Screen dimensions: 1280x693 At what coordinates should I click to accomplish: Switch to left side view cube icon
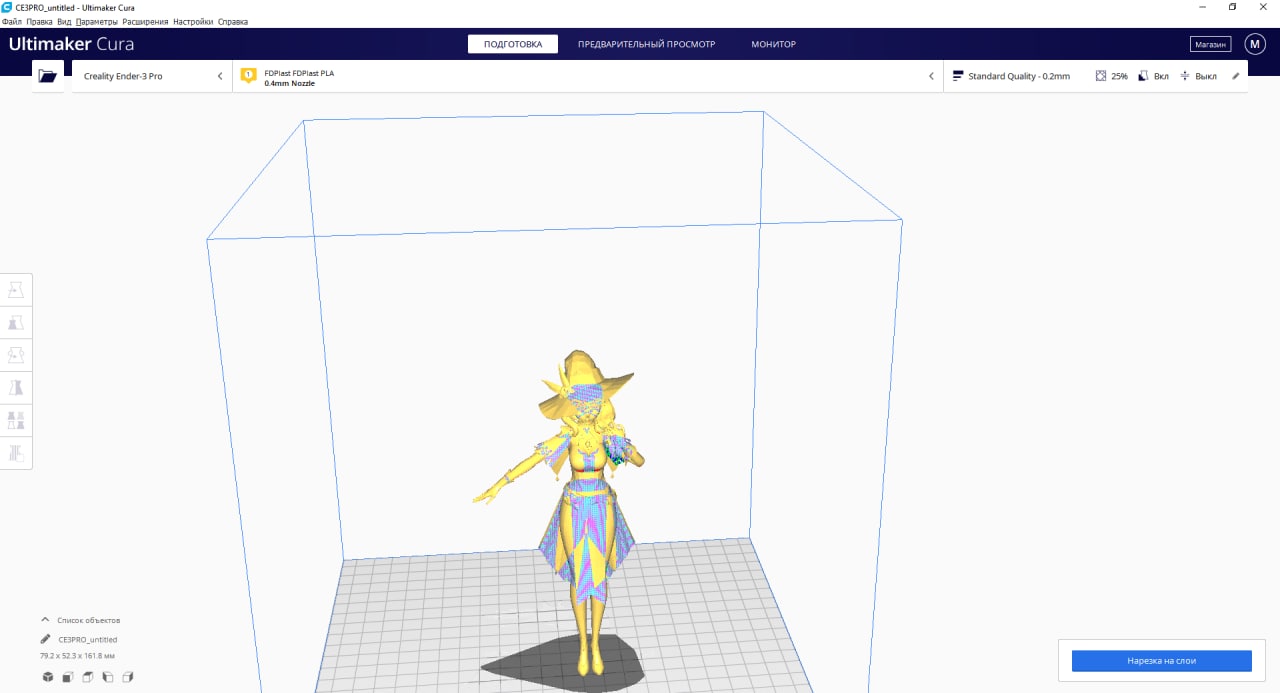tap(107, 677)
